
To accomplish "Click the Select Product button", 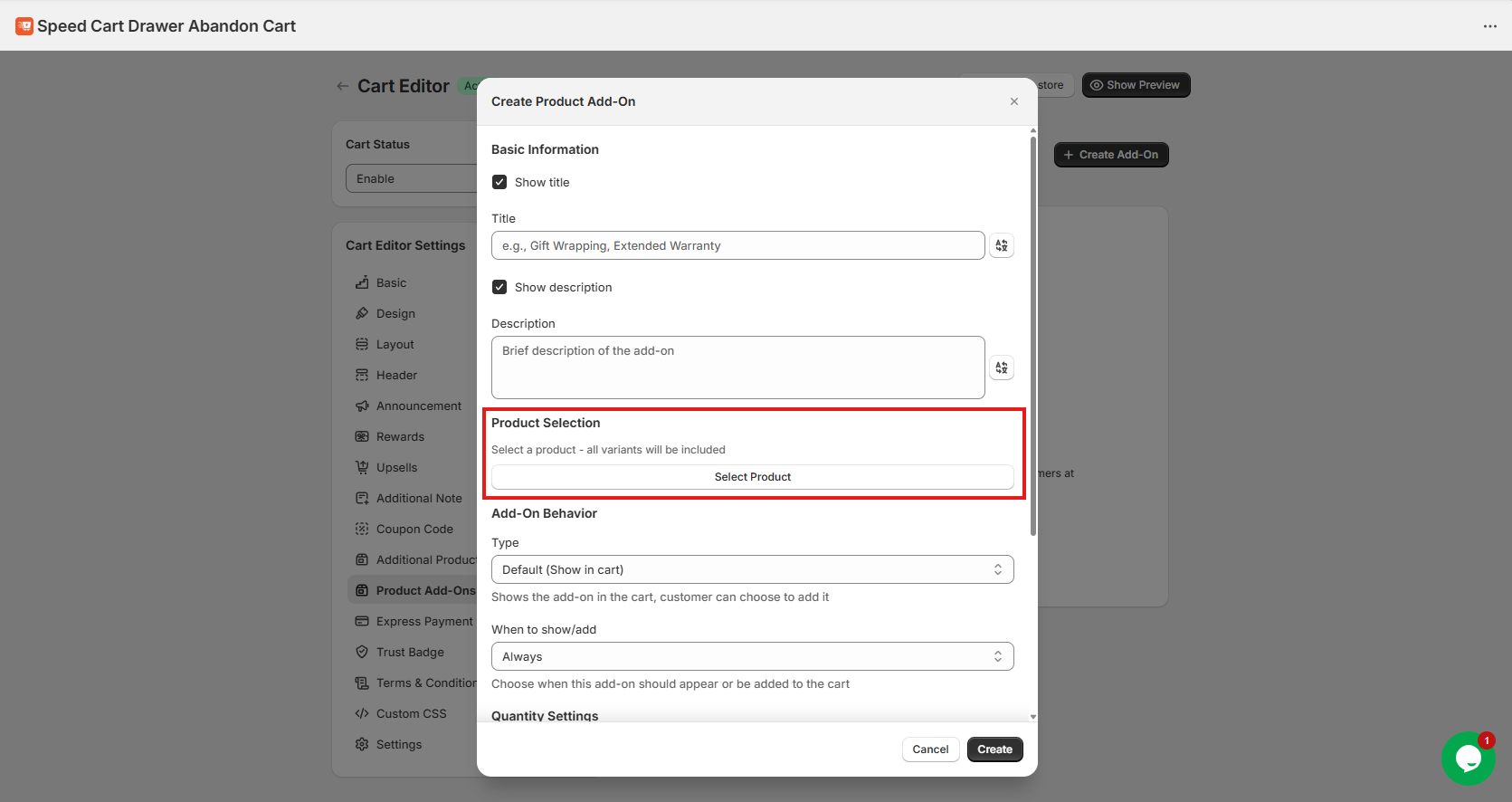I will [752, 477].
